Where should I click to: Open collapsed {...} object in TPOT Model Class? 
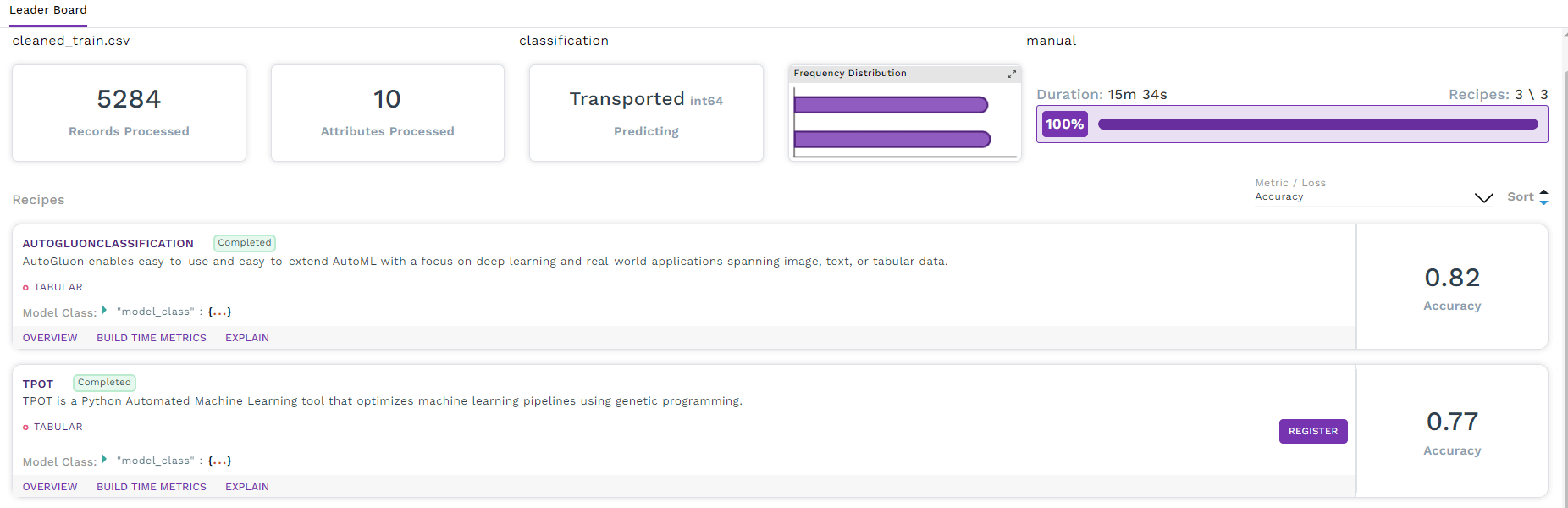(220, 461)
